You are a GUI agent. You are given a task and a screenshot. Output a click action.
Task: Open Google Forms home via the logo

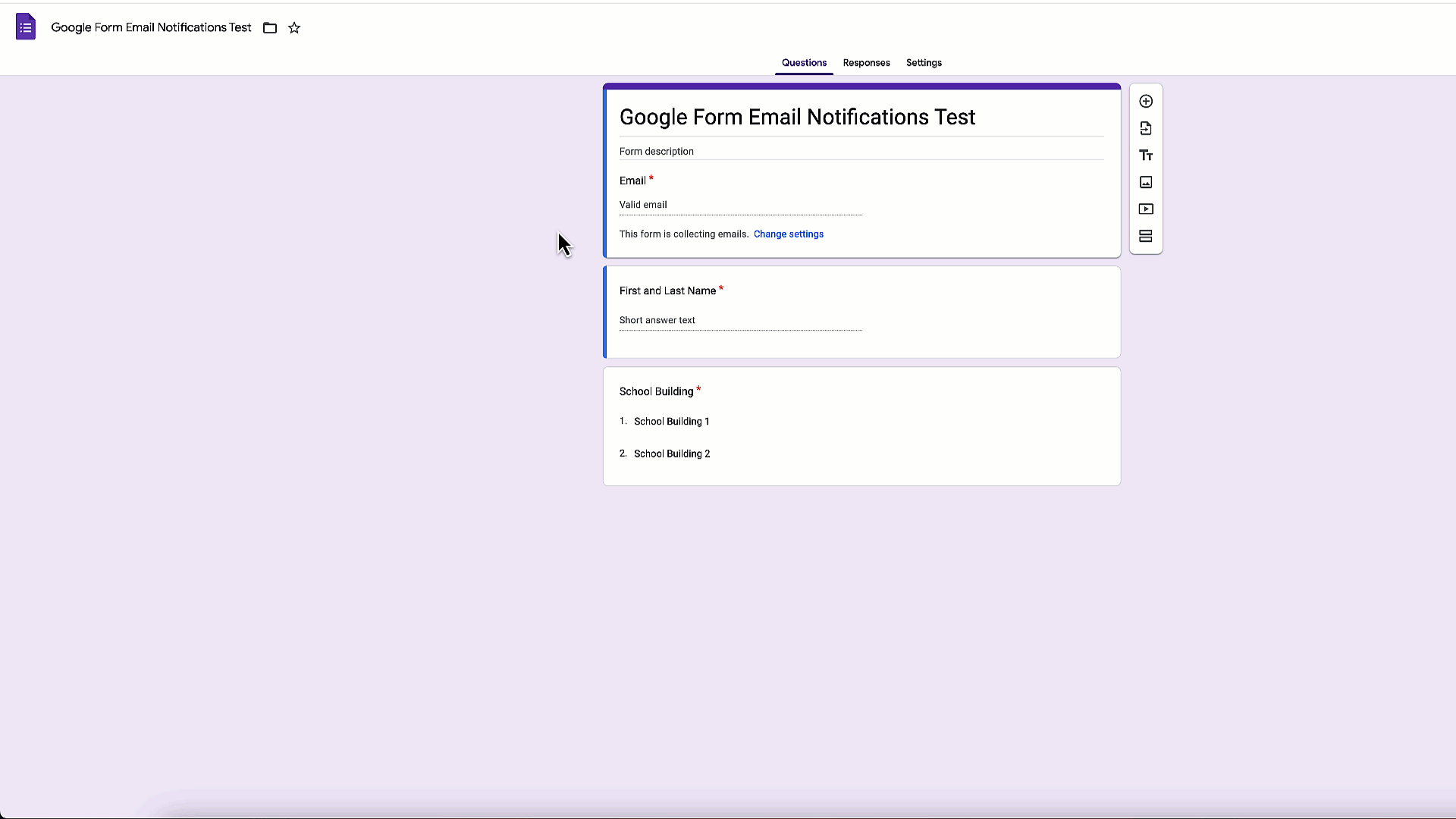click(x=25, y=27)
